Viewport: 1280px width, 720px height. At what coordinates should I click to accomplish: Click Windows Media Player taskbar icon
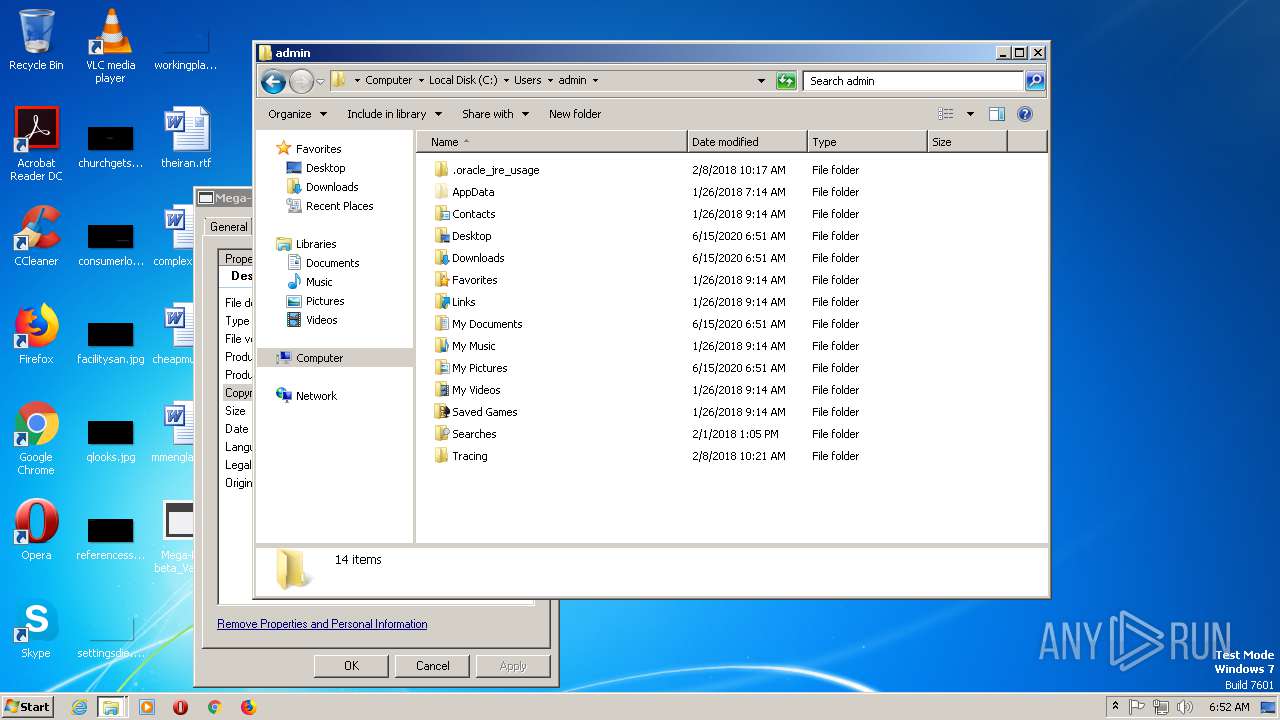coord(147,707)
